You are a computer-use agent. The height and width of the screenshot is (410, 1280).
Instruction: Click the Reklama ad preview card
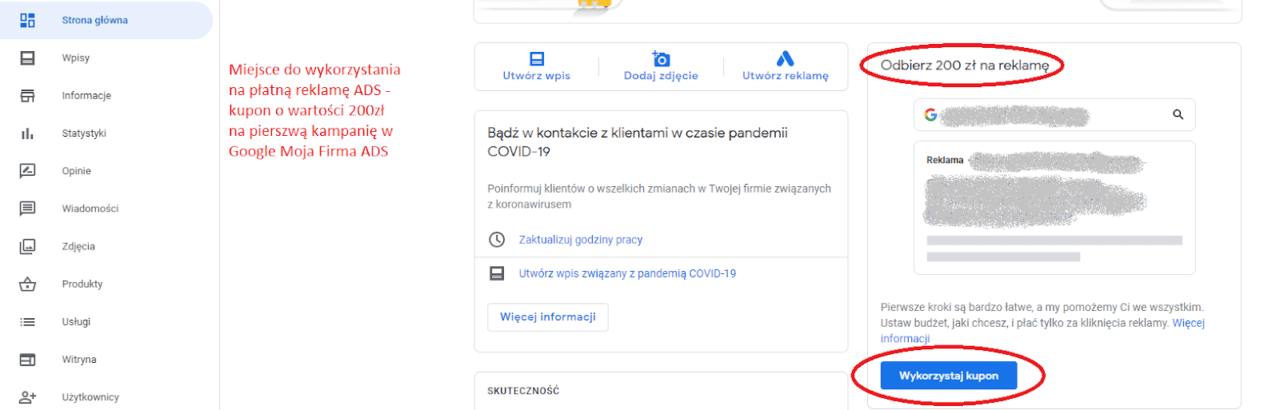1054,207
